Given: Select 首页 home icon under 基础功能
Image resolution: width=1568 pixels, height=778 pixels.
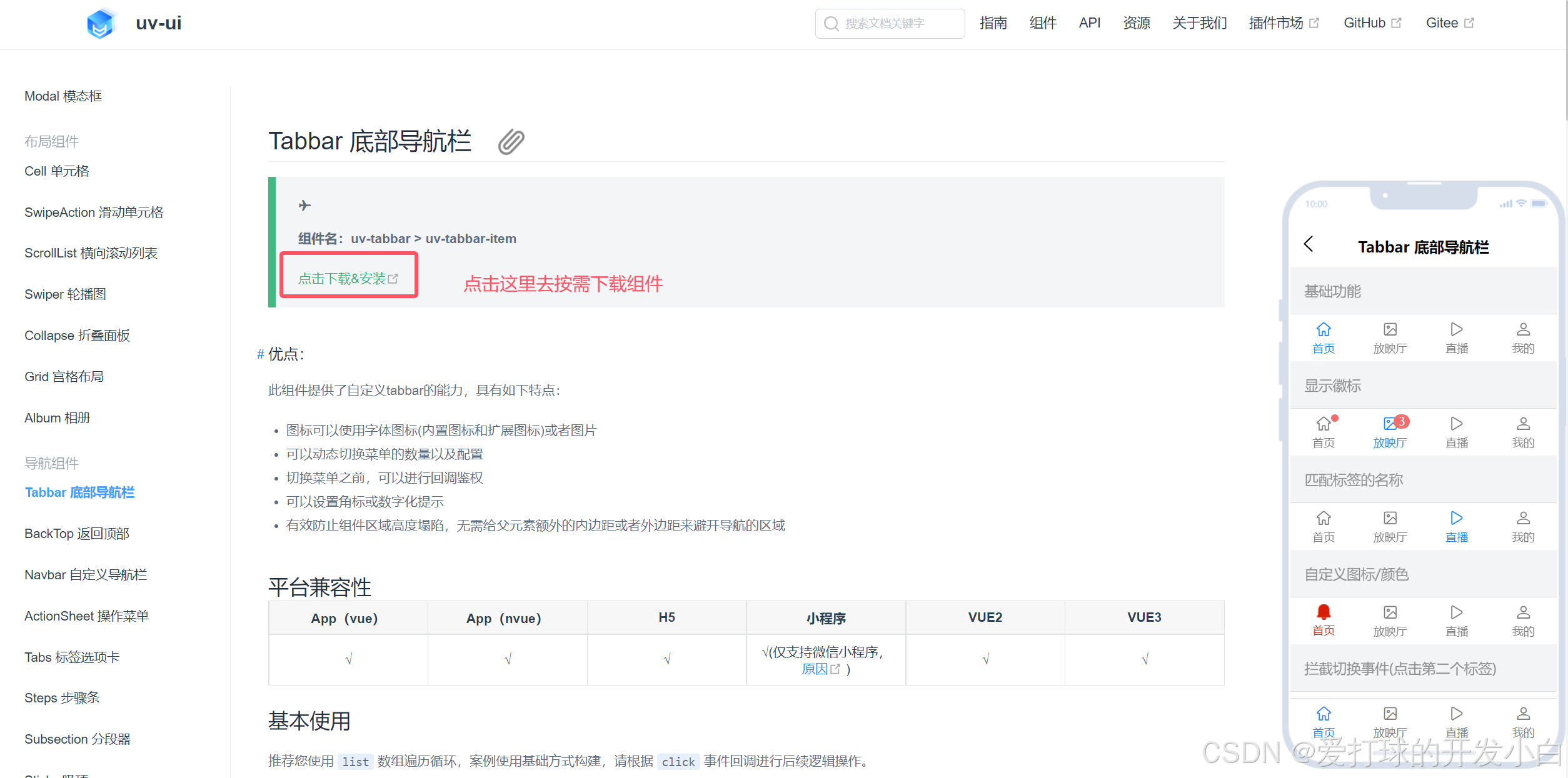Looking at the screenshot, I should 1324,329.
